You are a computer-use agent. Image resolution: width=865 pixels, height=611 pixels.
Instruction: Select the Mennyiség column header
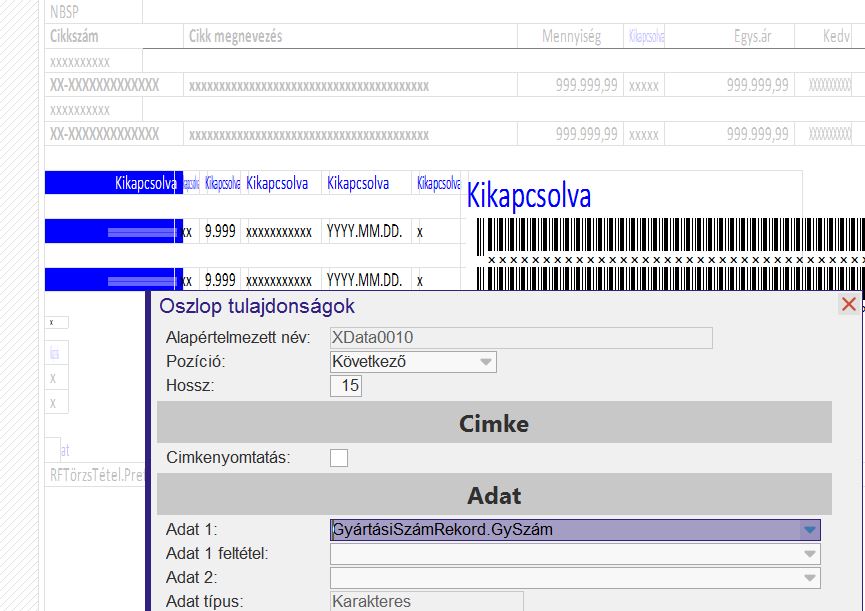pos(570,36)
